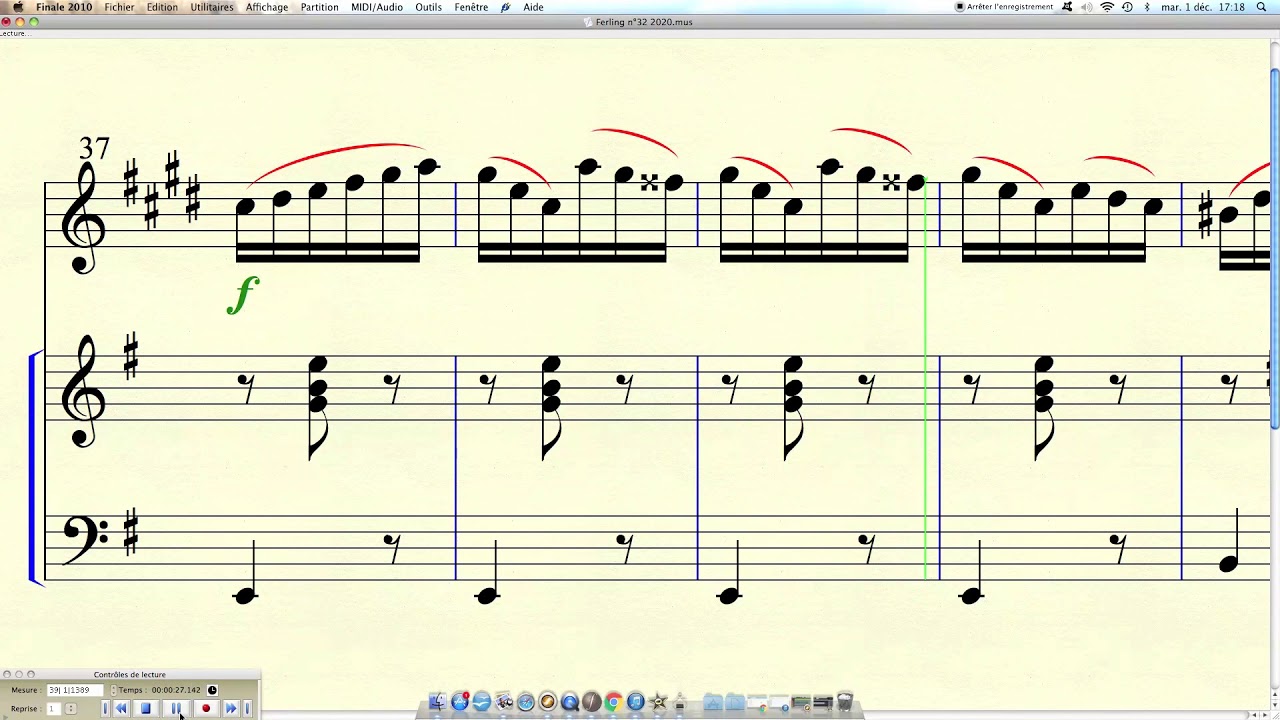Stop playback with the square stop button
1280x720 pixels.
click(146, 708)
